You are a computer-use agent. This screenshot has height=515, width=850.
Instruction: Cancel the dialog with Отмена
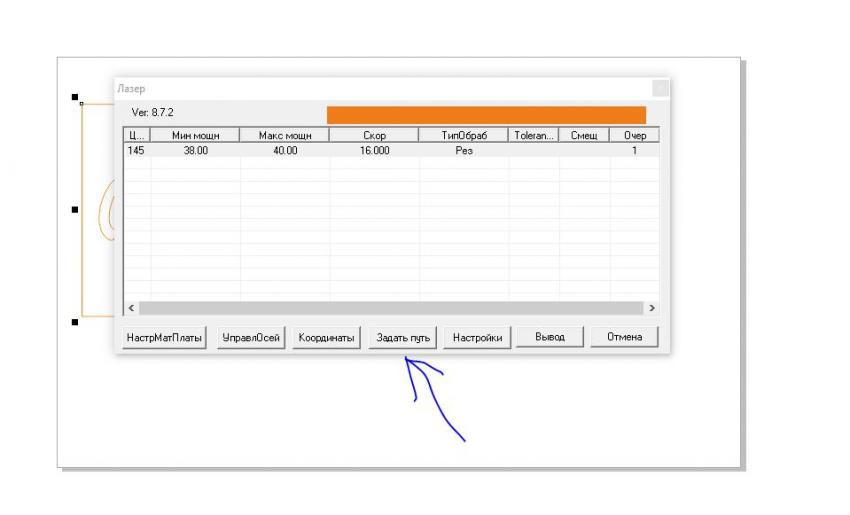(624, 338)
